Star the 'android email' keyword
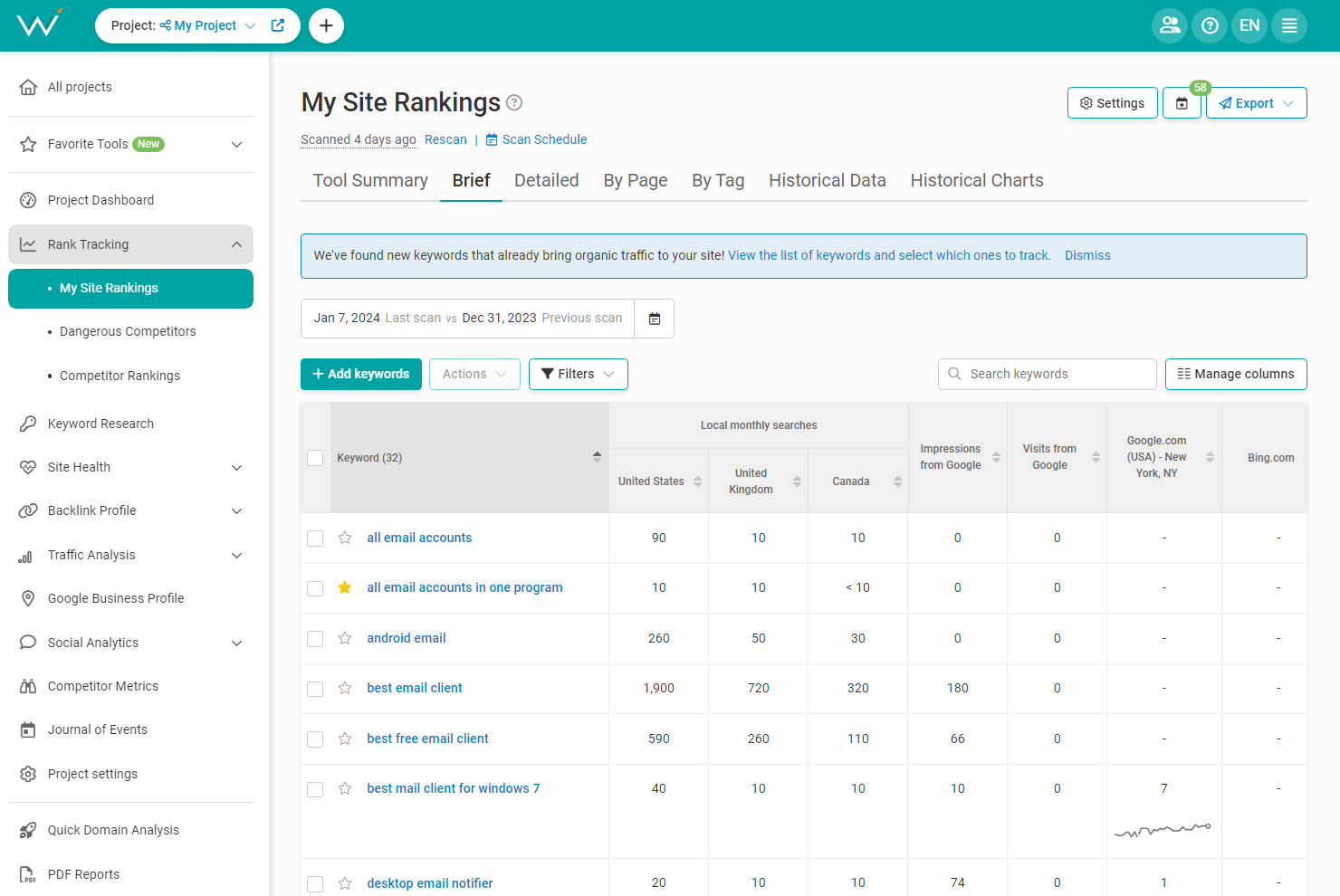This screenshot has height=896, width=1340. [345, 638]
